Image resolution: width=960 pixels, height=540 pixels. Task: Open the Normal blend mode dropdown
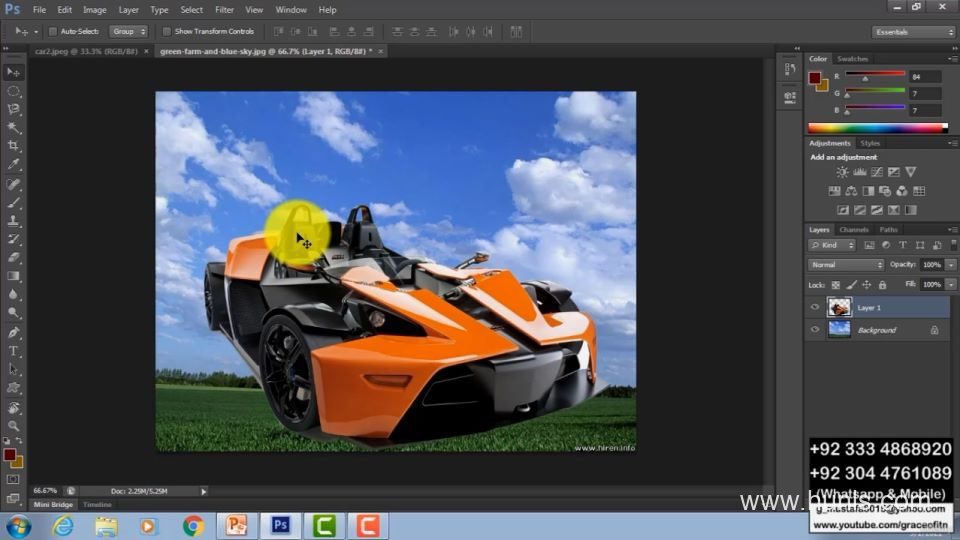pos(846,265)
